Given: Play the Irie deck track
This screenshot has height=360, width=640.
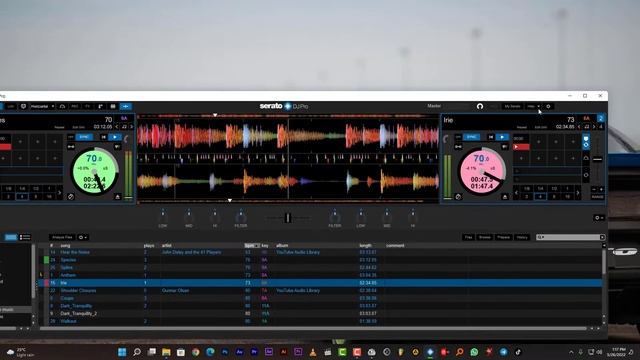Looking at the screenshot, I should (x=502, y=137).
